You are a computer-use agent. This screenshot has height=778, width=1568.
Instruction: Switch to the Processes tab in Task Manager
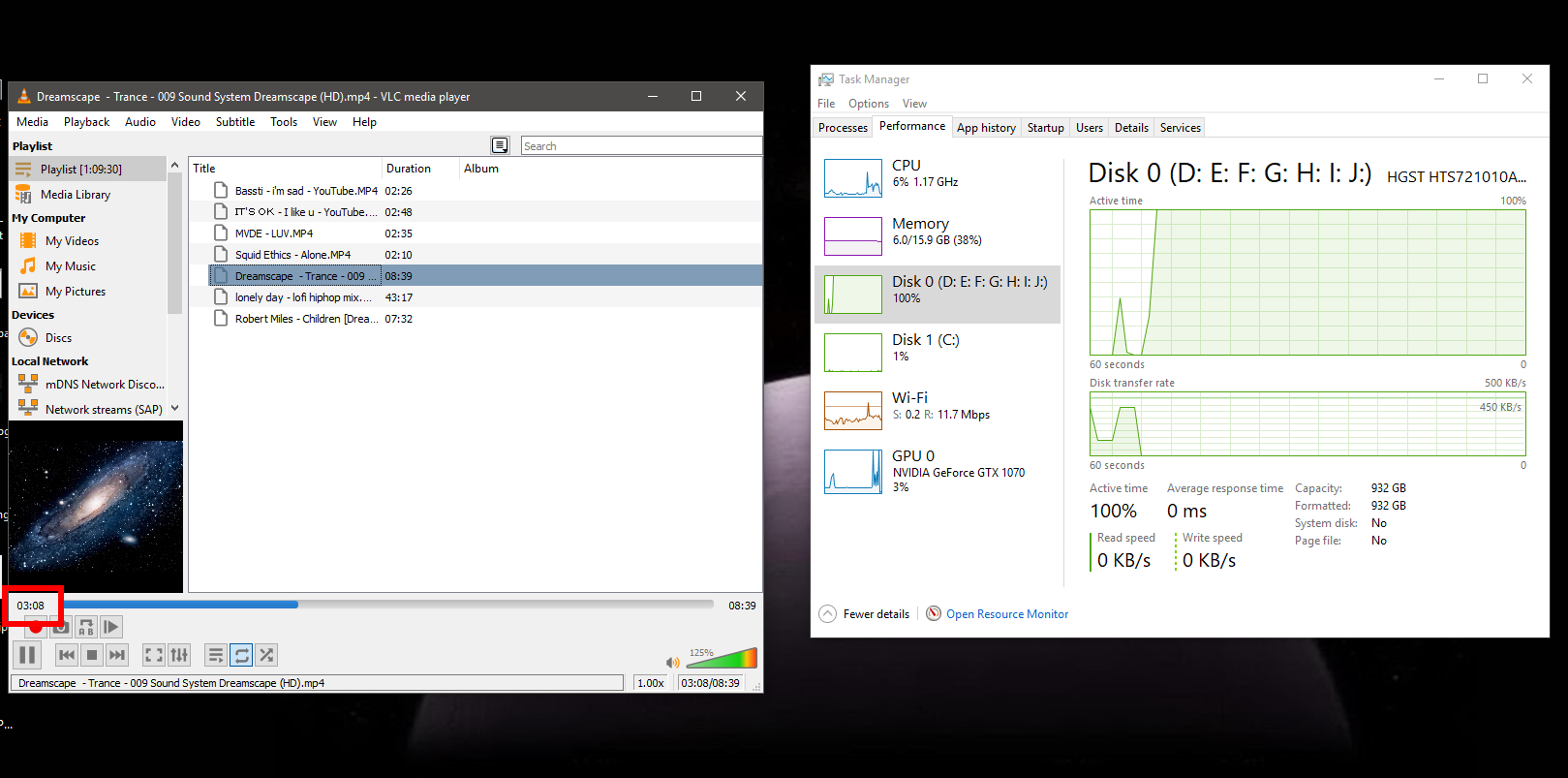pos(843,128)
